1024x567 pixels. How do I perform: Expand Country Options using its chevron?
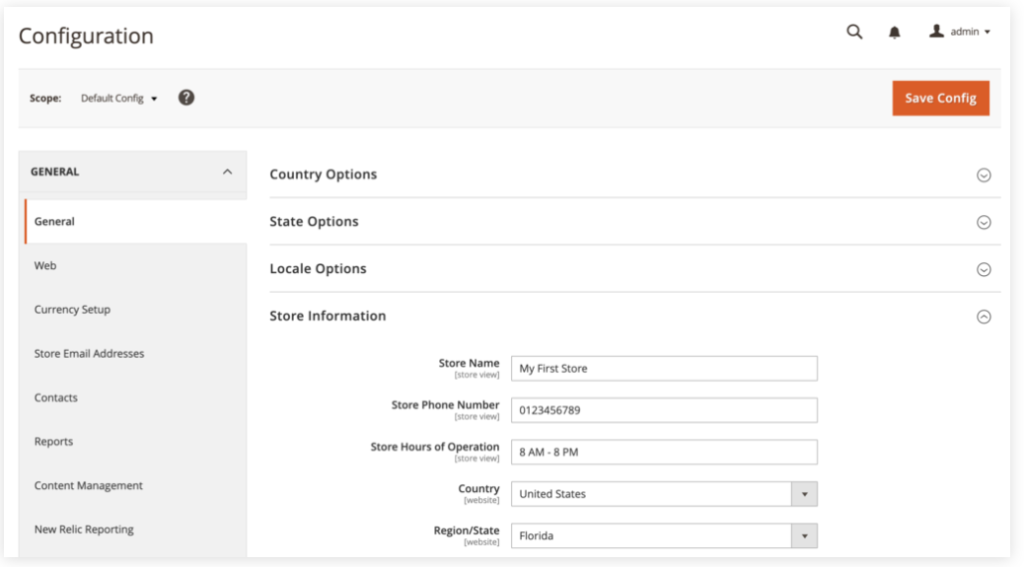coord(984,175)
